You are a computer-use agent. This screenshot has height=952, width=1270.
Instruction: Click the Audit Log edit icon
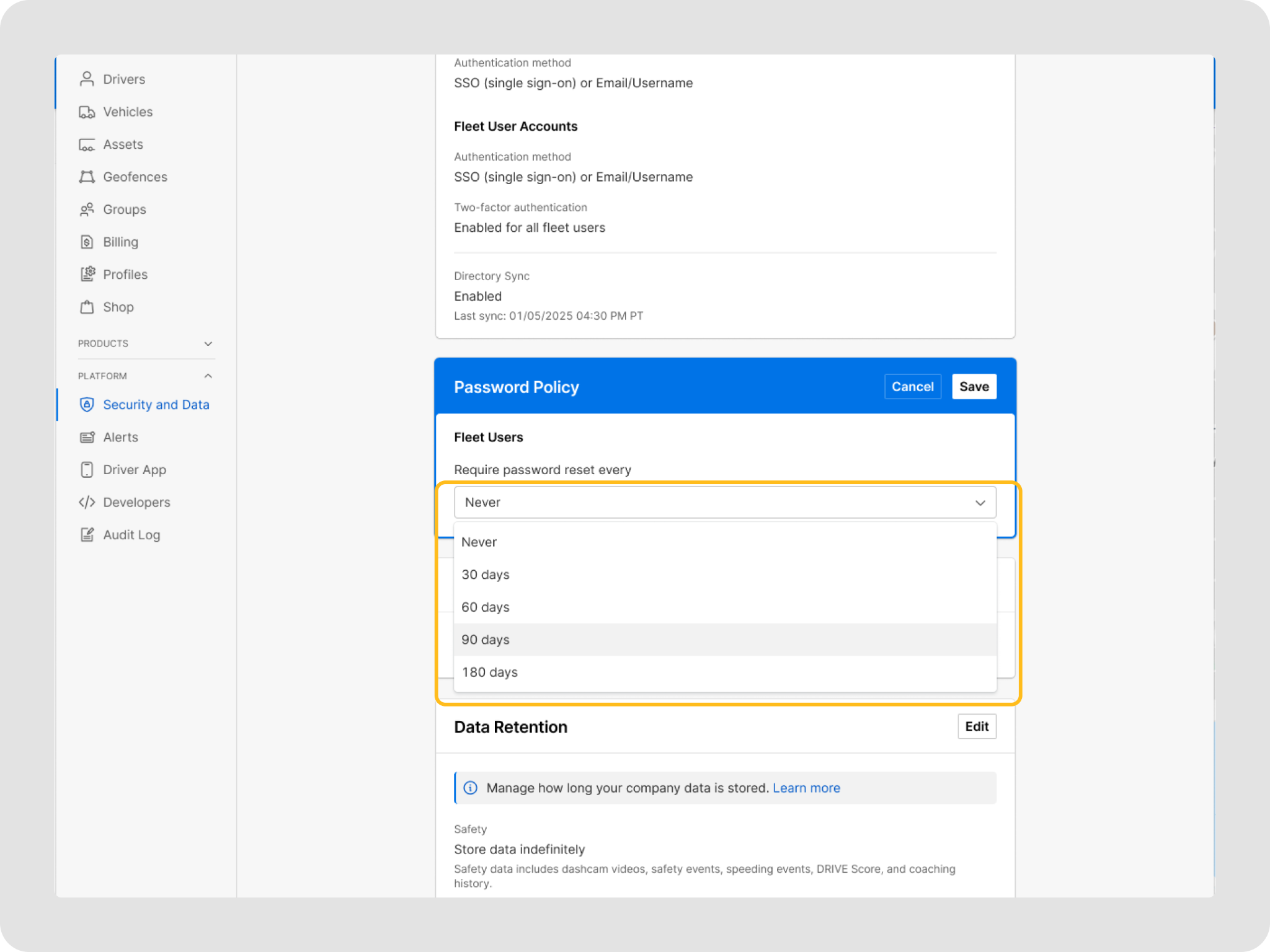pos(87,535)
